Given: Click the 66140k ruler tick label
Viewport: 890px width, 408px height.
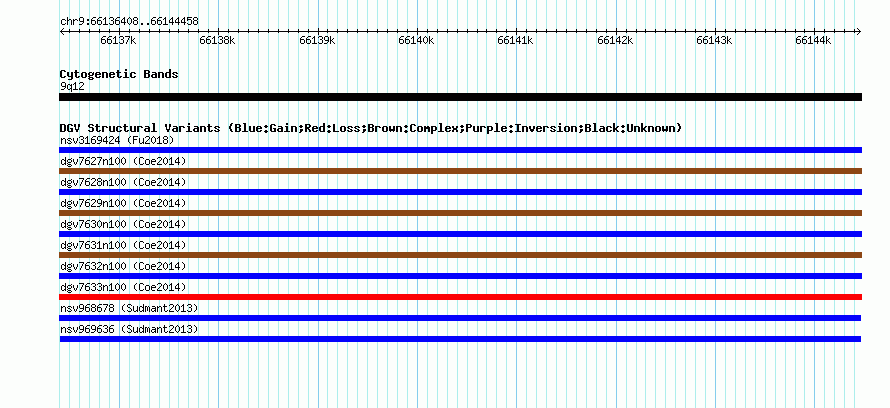Looking at the screenshot, I should pyautogui.click(x=417, y=40).
